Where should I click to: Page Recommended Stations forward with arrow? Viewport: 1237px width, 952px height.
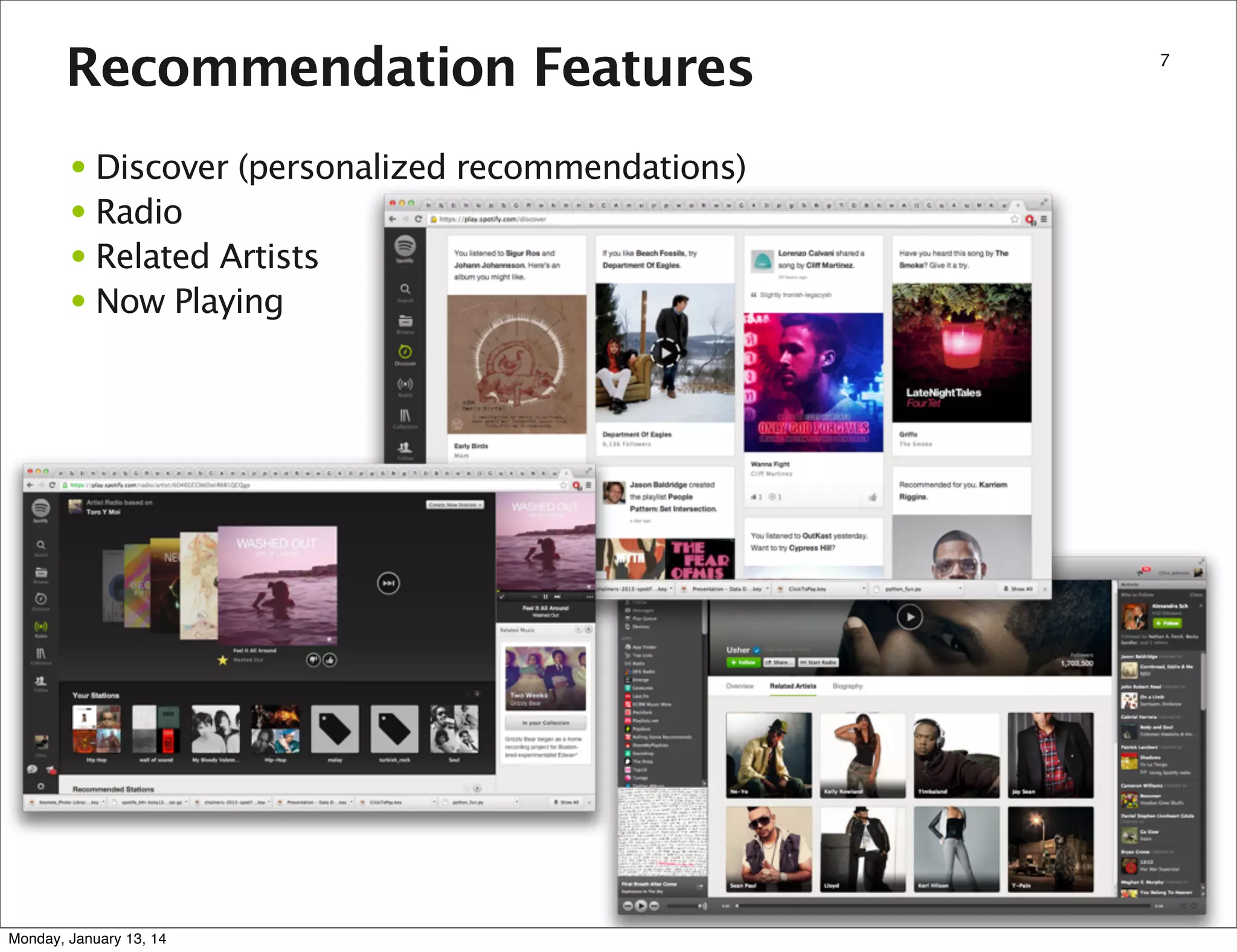[x=477, y=788]
